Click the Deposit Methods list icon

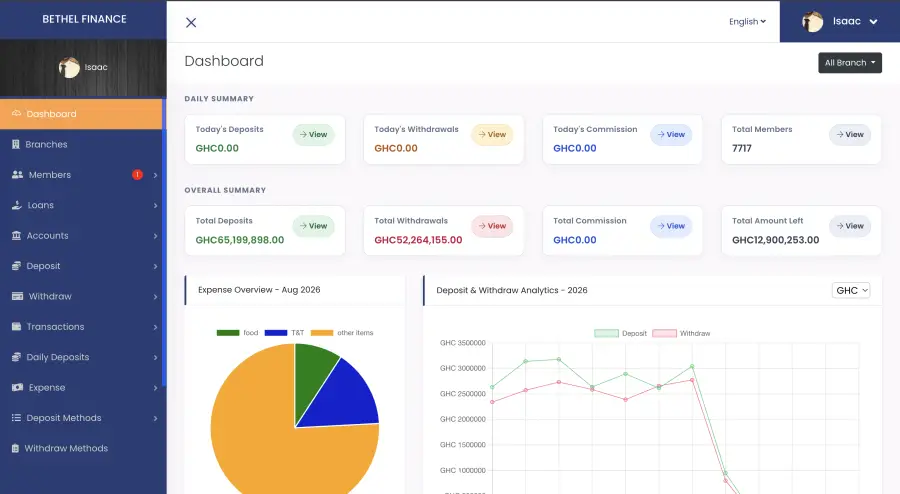pyautogui.click(x=16, y=418)
